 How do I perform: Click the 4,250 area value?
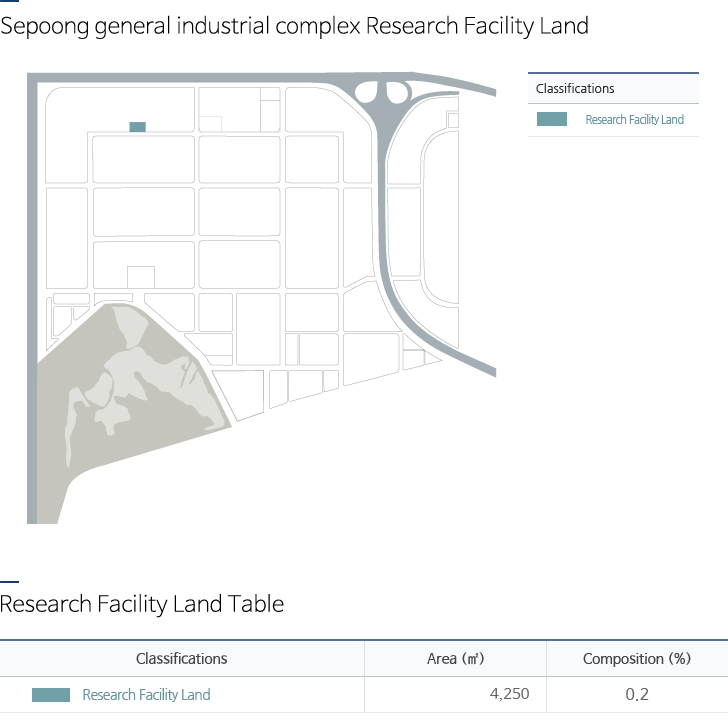tap(509, 694)
